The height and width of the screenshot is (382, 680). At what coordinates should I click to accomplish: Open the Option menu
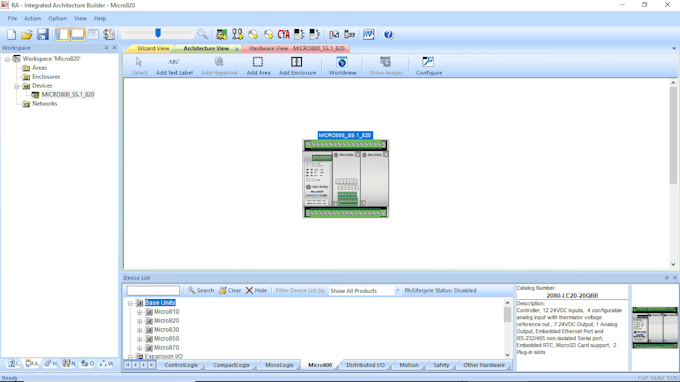point(57,19)
